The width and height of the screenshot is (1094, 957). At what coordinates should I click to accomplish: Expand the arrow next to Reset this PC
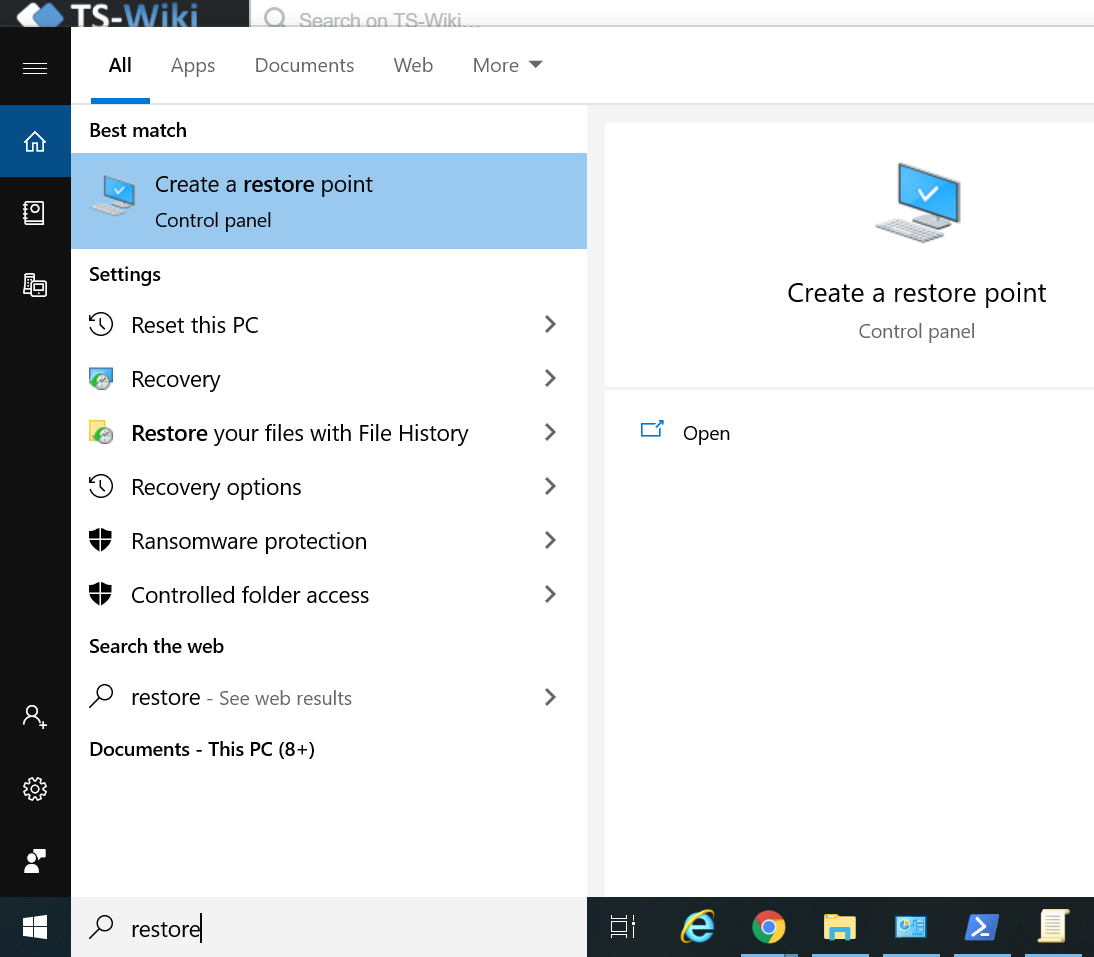tap(549, 325)
